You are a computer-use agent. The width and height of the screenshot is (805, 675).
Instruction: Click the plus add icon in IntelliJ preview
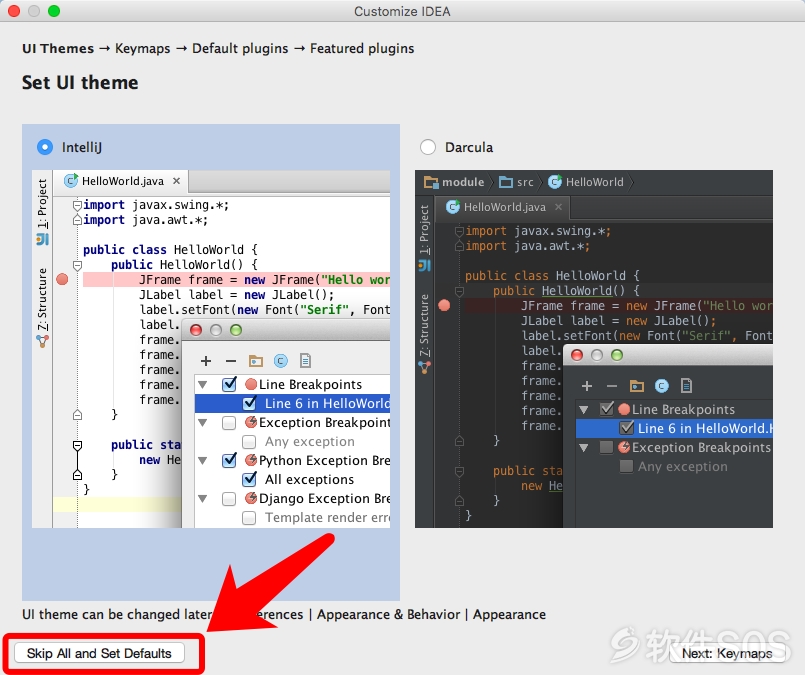click(x=206, y=361)
